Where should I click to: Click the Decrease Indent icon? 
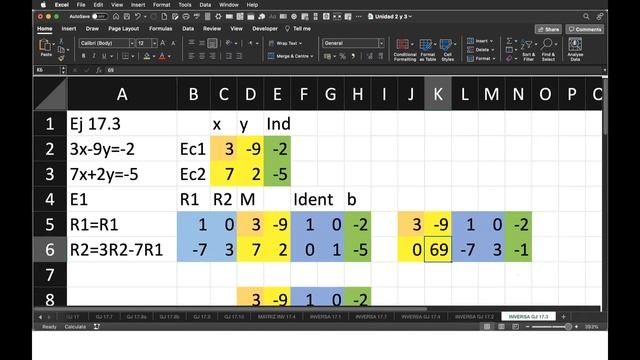229,56
